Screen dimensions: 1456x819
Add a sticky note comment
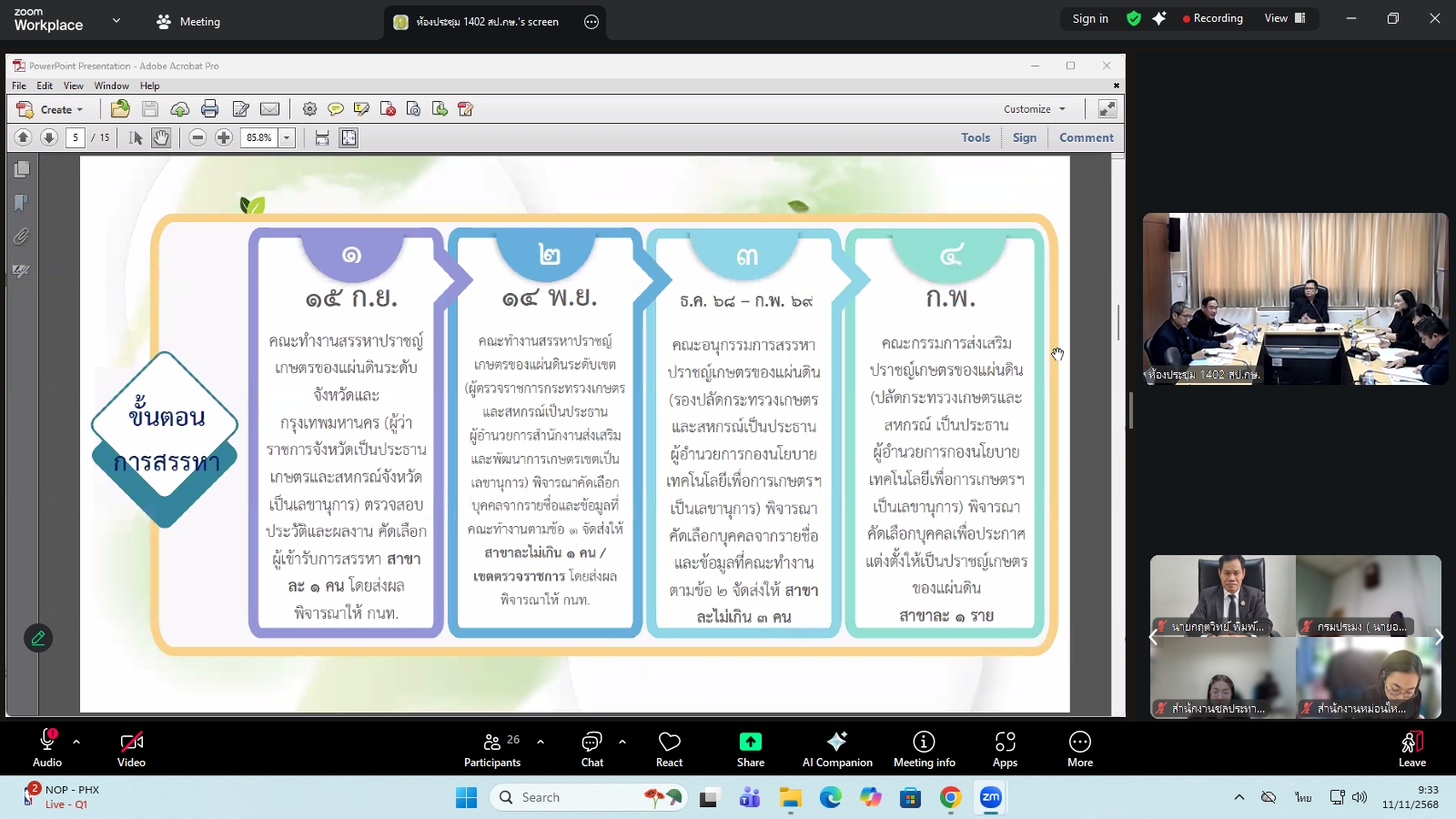337,108
